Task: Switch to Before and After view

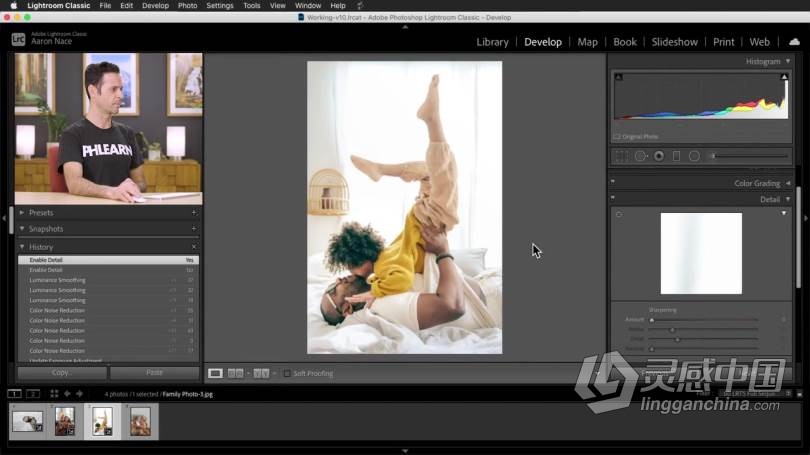Action: click(261, 373)
